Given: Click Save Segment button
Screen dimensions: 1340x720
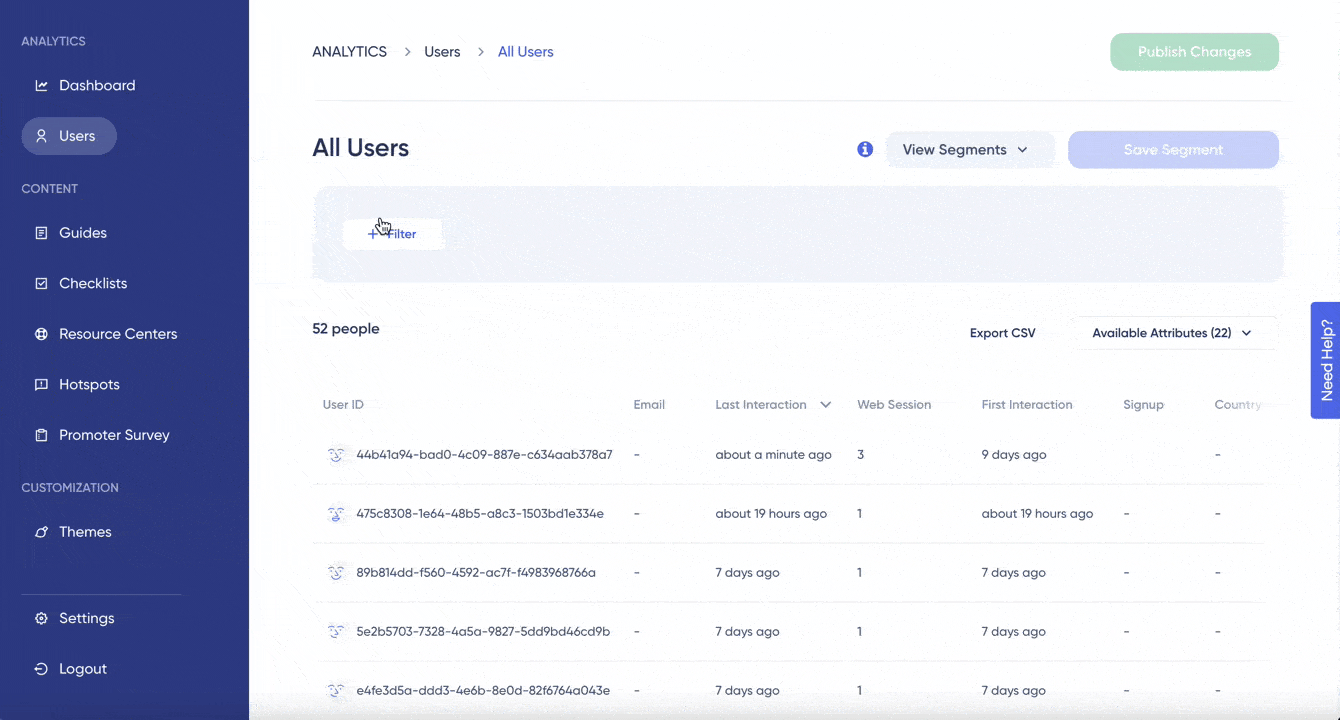Looking at the screenshot, I should pyautogui.click(x=1173, y=150).
